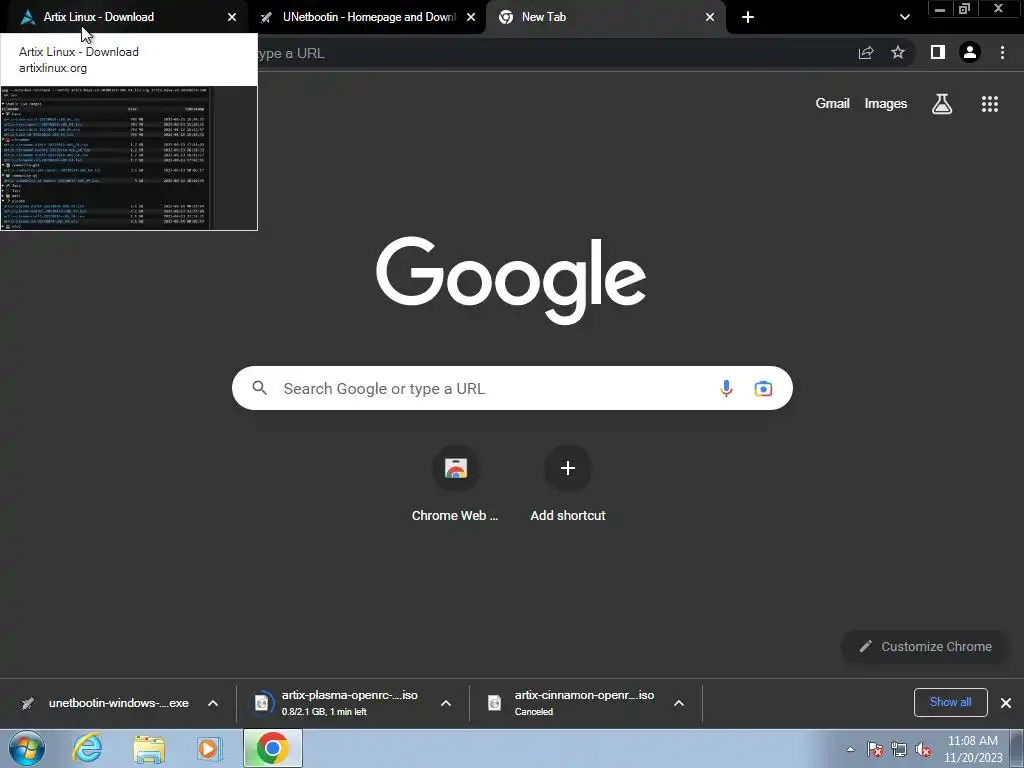Close the Artix Linux tab
The image size is (1024, 768).
click(232, 17)
